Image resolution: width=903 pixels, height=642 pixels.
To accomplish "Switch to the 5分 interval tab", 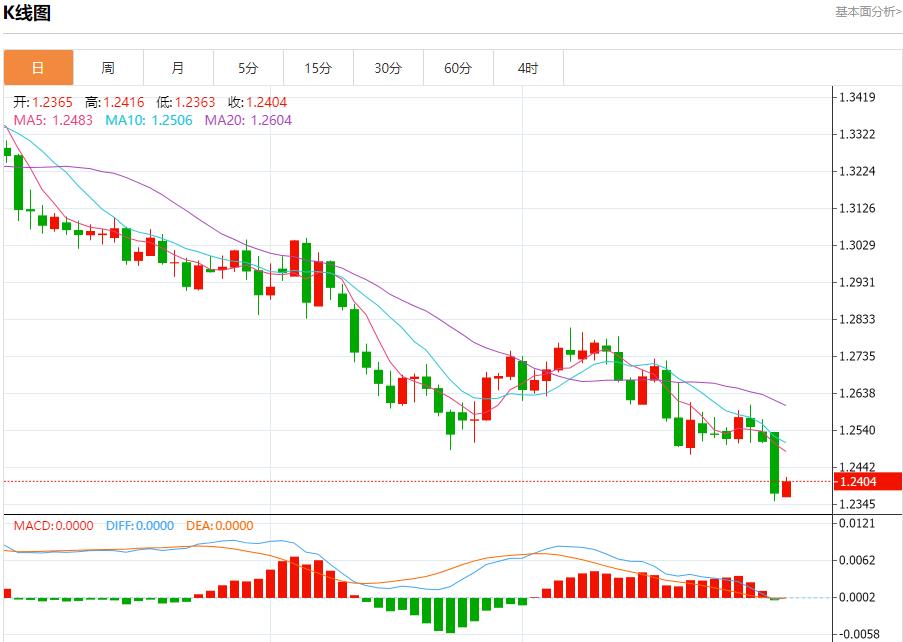I will (x=248, y=68).
